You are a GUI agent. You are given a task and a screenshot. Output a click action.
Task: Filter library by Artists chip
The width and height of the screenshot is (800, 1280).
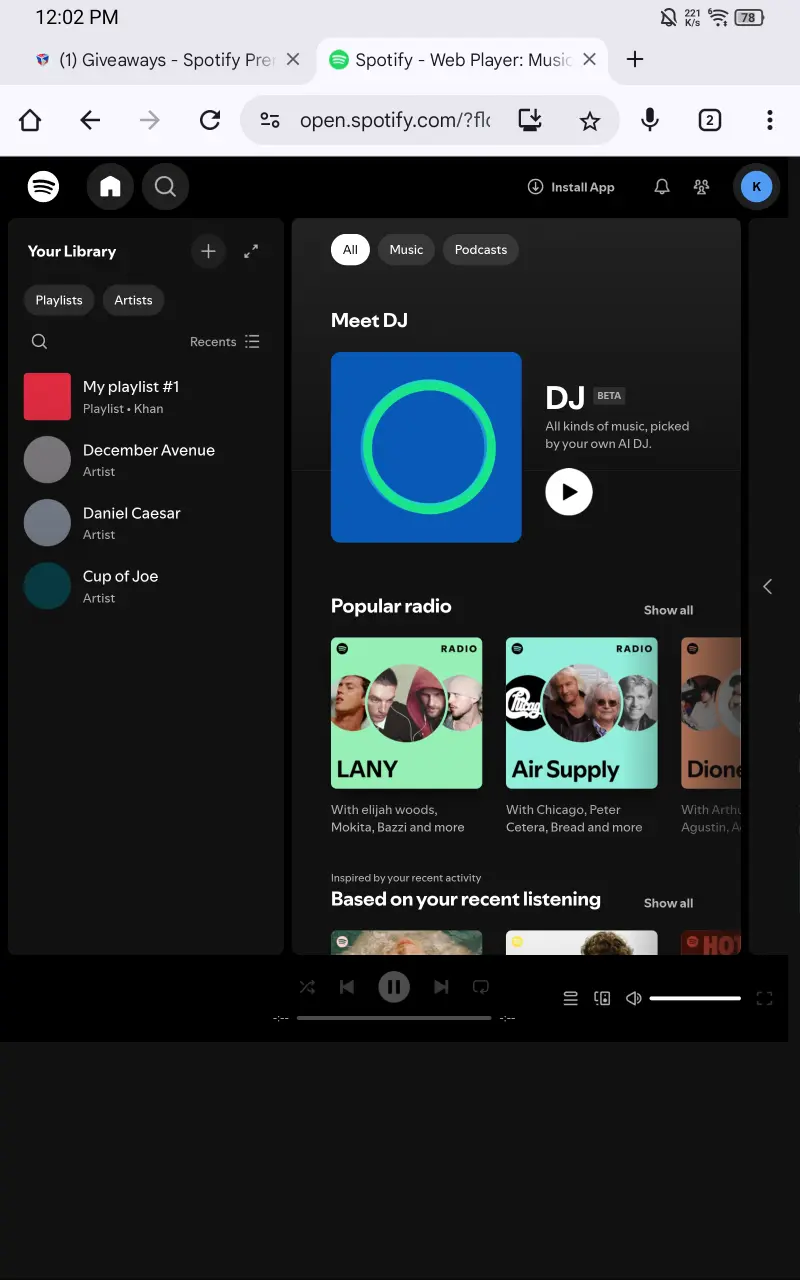tap(133, 300)
